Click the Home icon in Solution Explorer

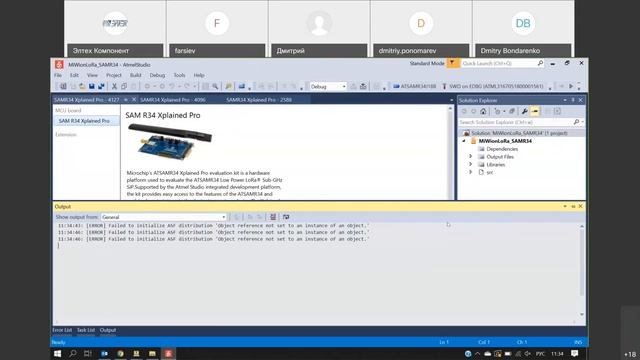pyautogui.click(x=483, y=111)
